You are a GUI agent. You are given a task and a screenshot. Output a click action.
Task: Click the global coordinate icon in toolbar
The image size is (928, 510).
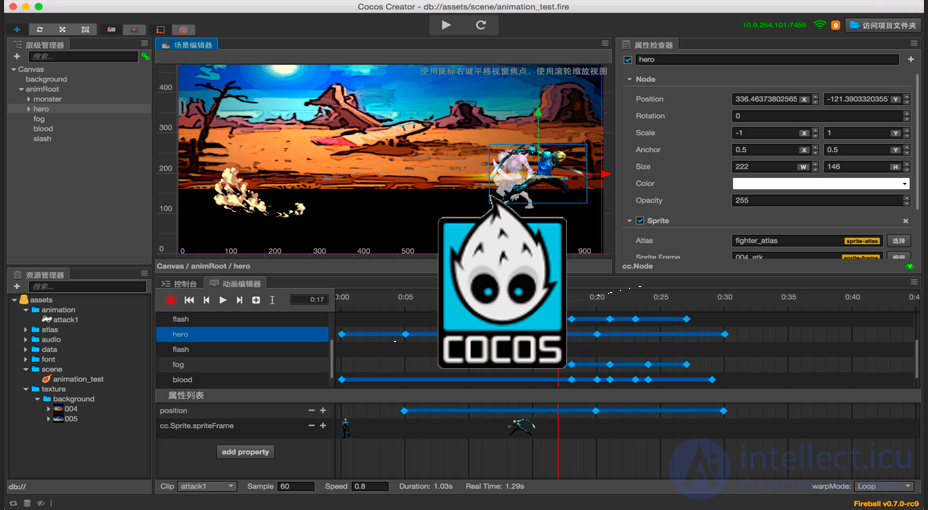coord(183,30)
